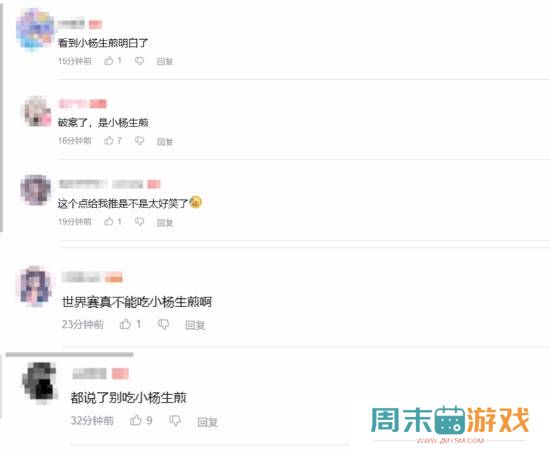Screen dimensions: 550x450
Task: Reply to the comment posted 32分钟前
Action: pos(207,421)
